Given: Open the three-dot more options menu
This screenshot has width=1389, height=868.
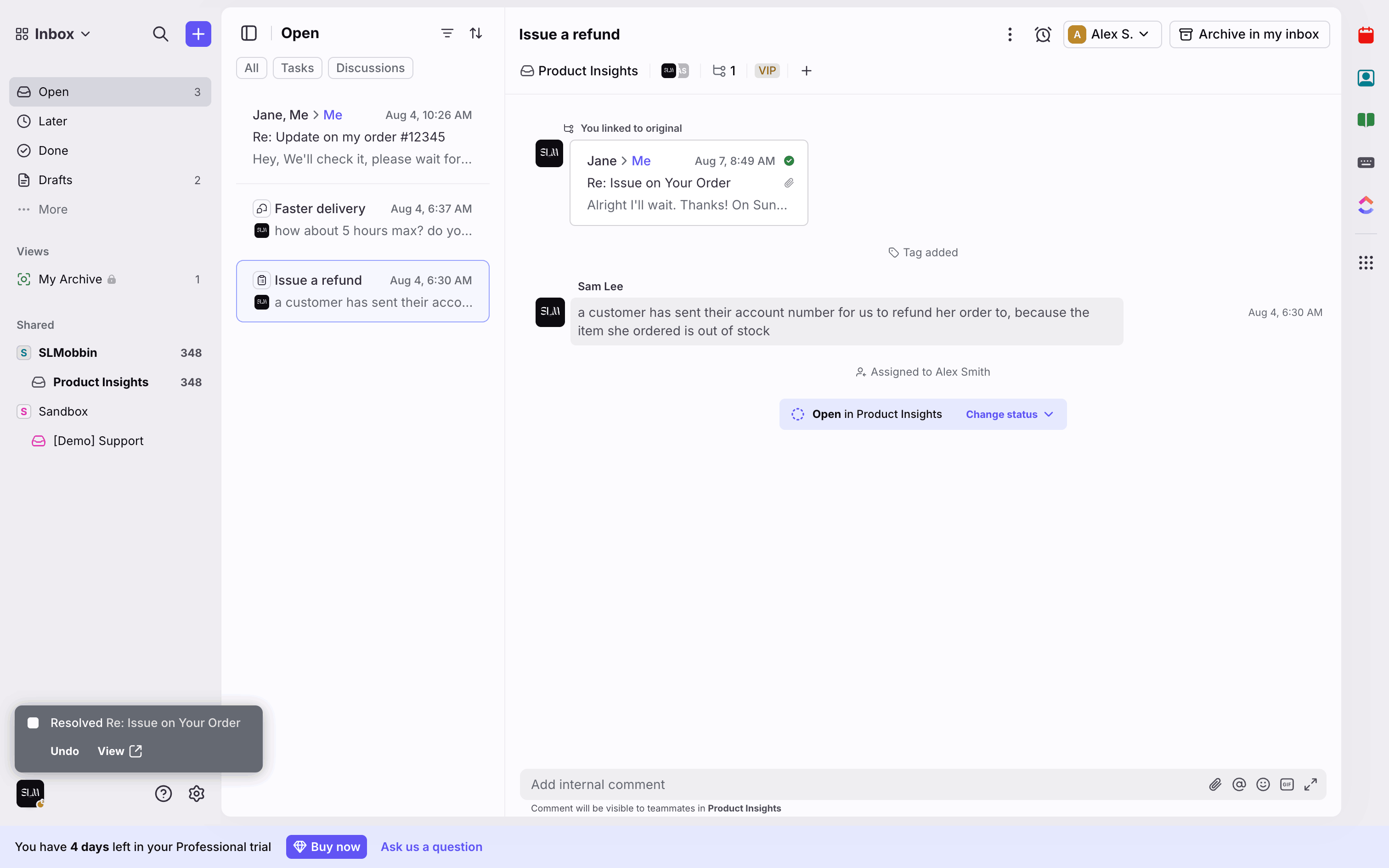Looking at the screenshot, I should (x=1010, y=34).
